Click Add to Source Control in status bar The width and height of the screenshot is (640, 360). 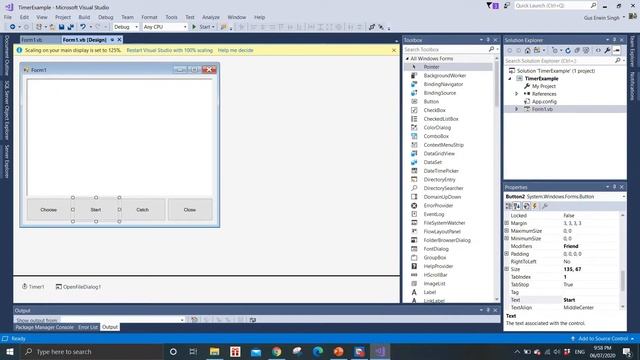pyautogui.click(x=602, y=339)
